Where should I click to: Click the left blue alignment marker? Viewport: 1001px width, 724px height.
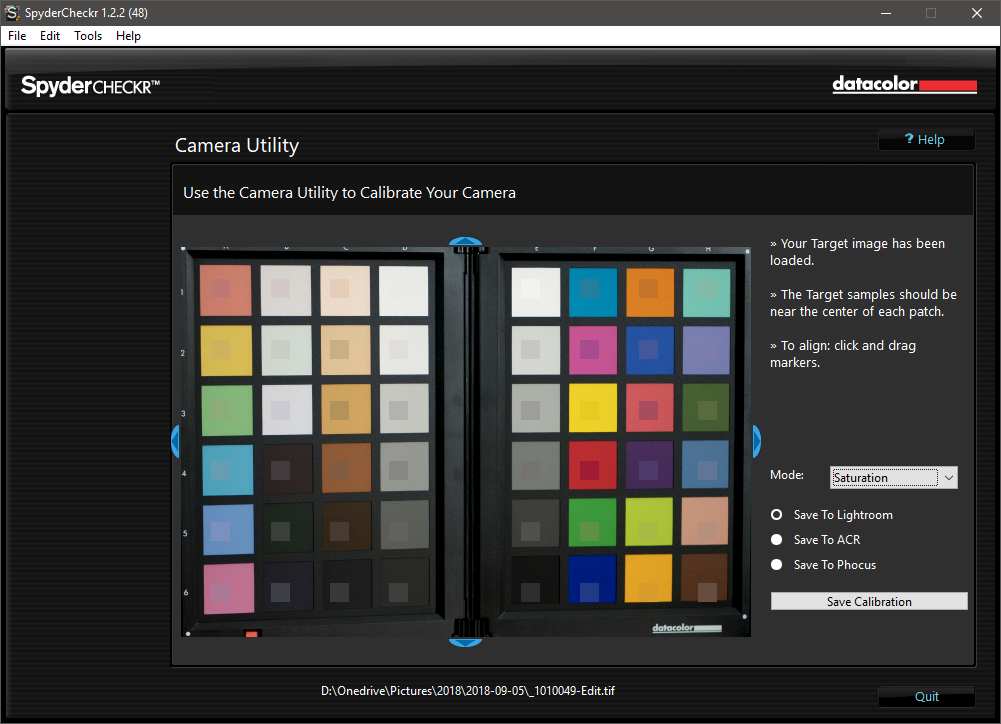pyautogui.click(x=175, y=441)
